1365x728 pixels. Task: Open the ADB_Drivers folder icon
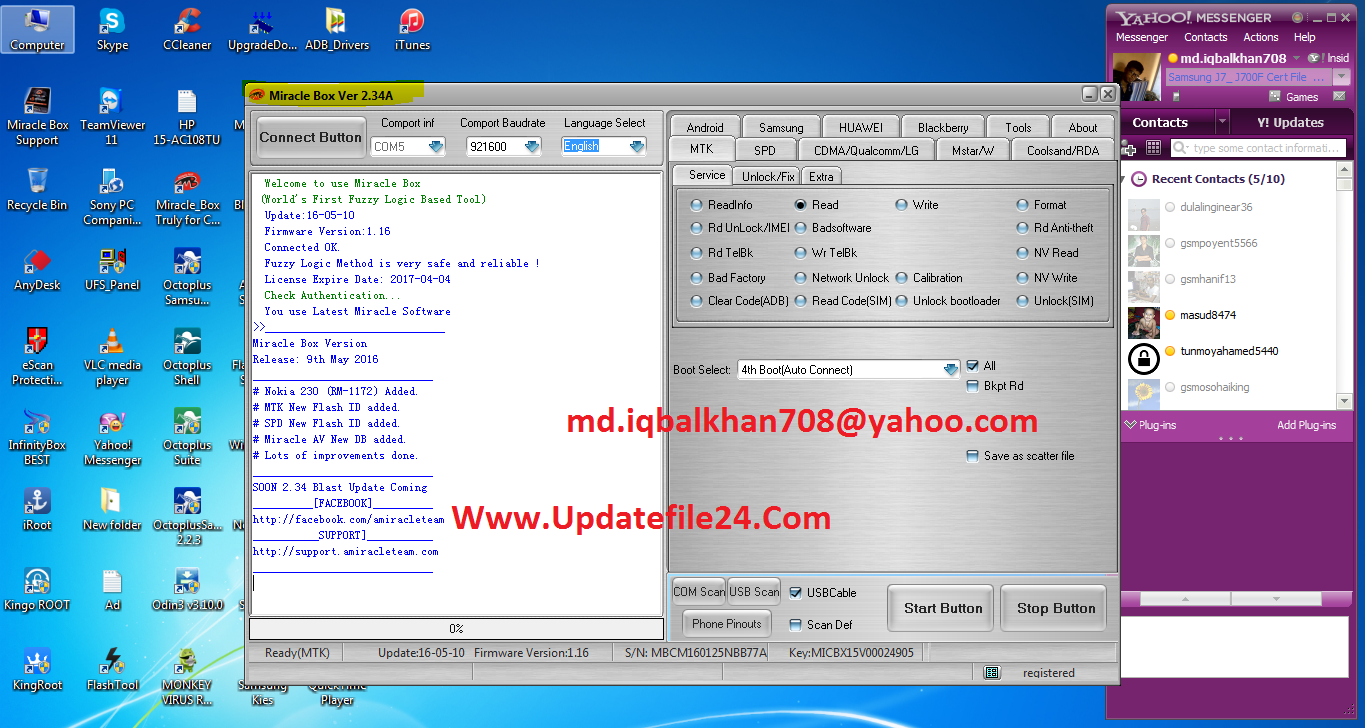(x=337, y=30)
